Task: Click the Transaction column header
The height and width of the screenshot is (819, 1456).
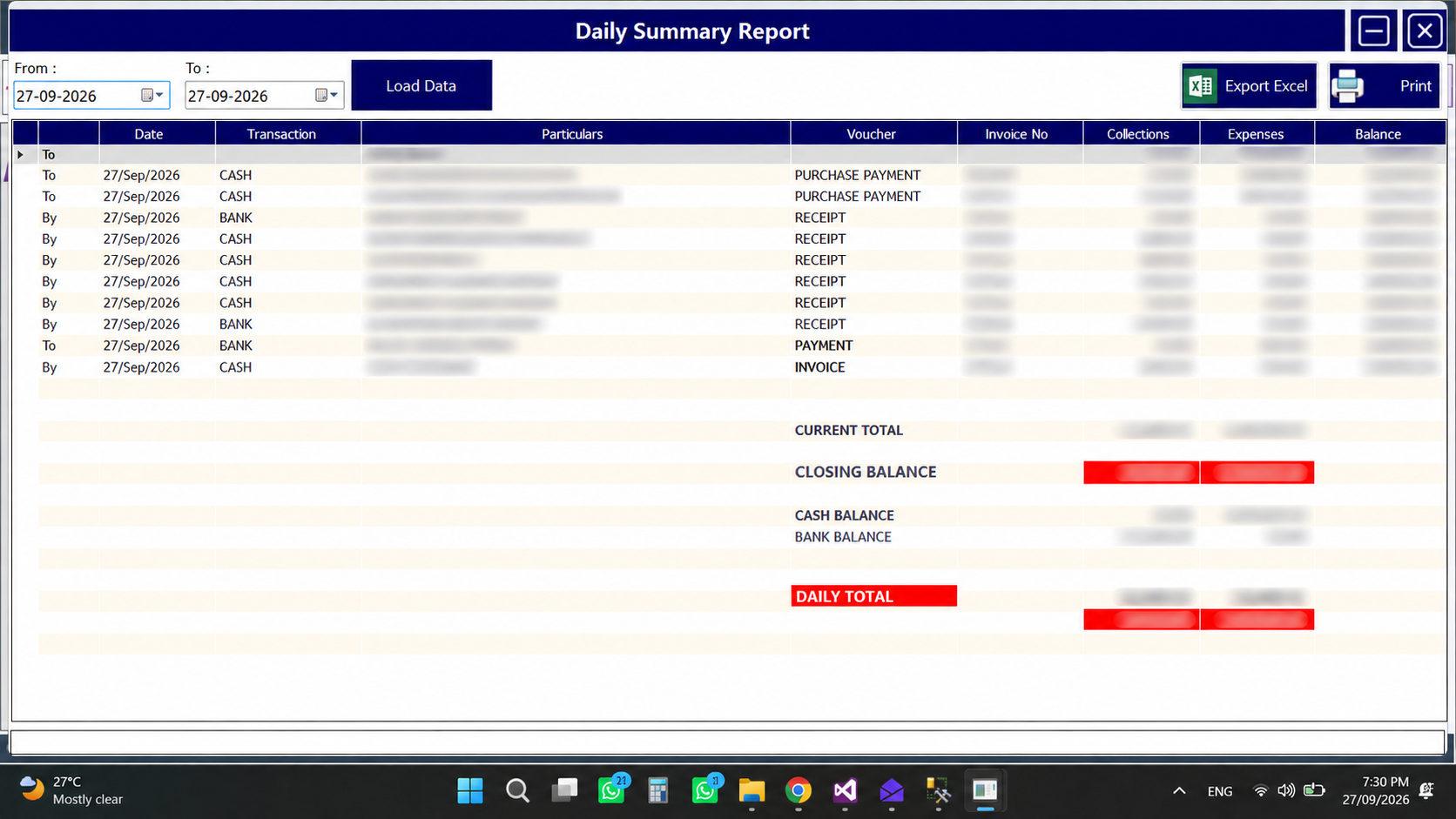Action: pos(288,133)
